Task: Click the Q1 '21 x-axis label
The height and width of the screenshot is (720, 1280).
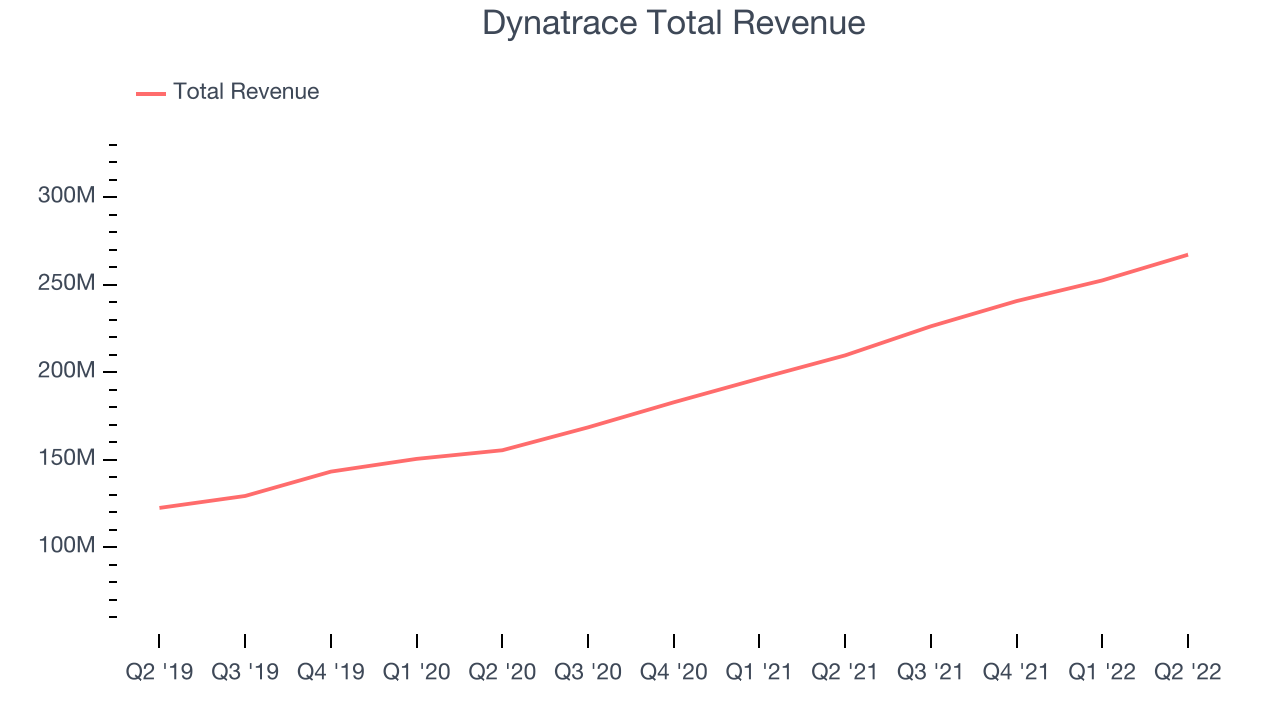Action: tap(759, 672)
